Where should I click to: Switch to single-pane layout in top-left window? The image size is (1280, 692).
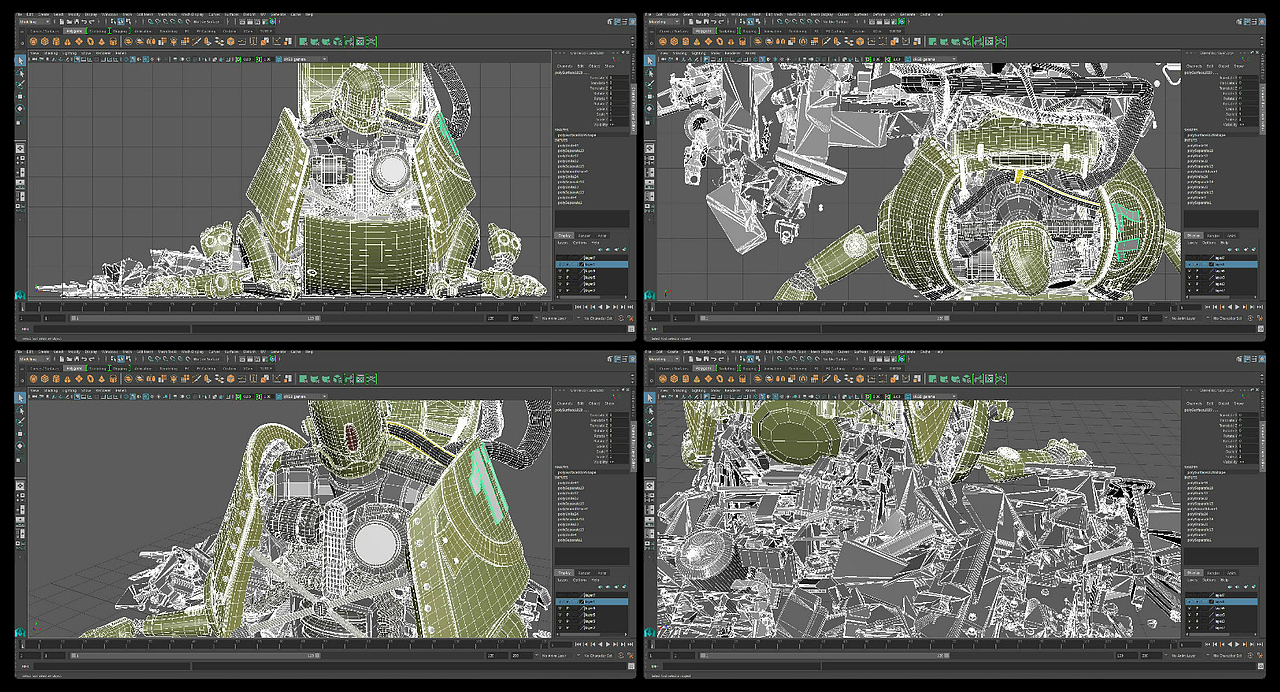tap(20, 148)
